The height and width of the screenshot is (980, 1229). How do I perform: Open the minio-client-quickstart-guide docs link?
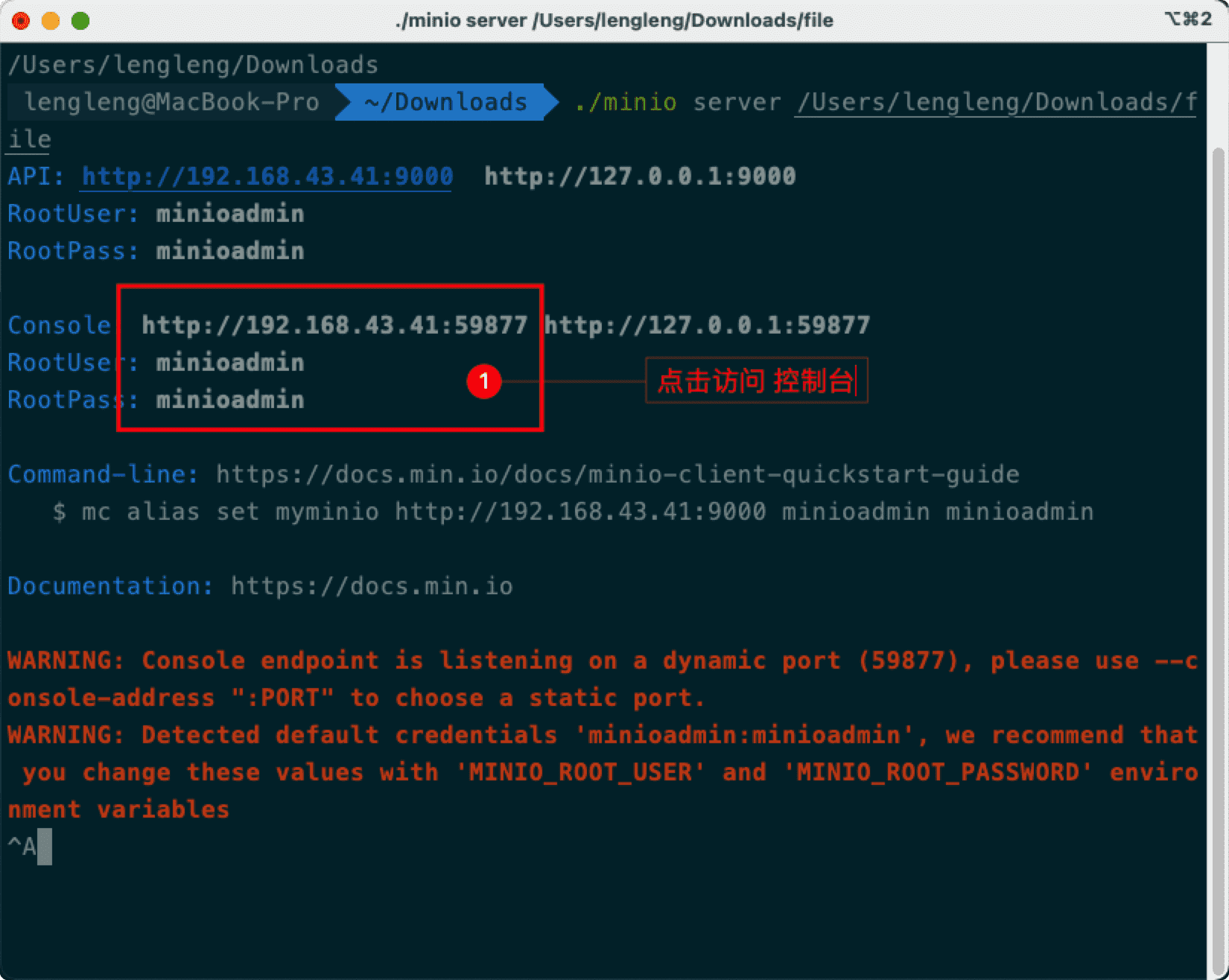(617, 474)
